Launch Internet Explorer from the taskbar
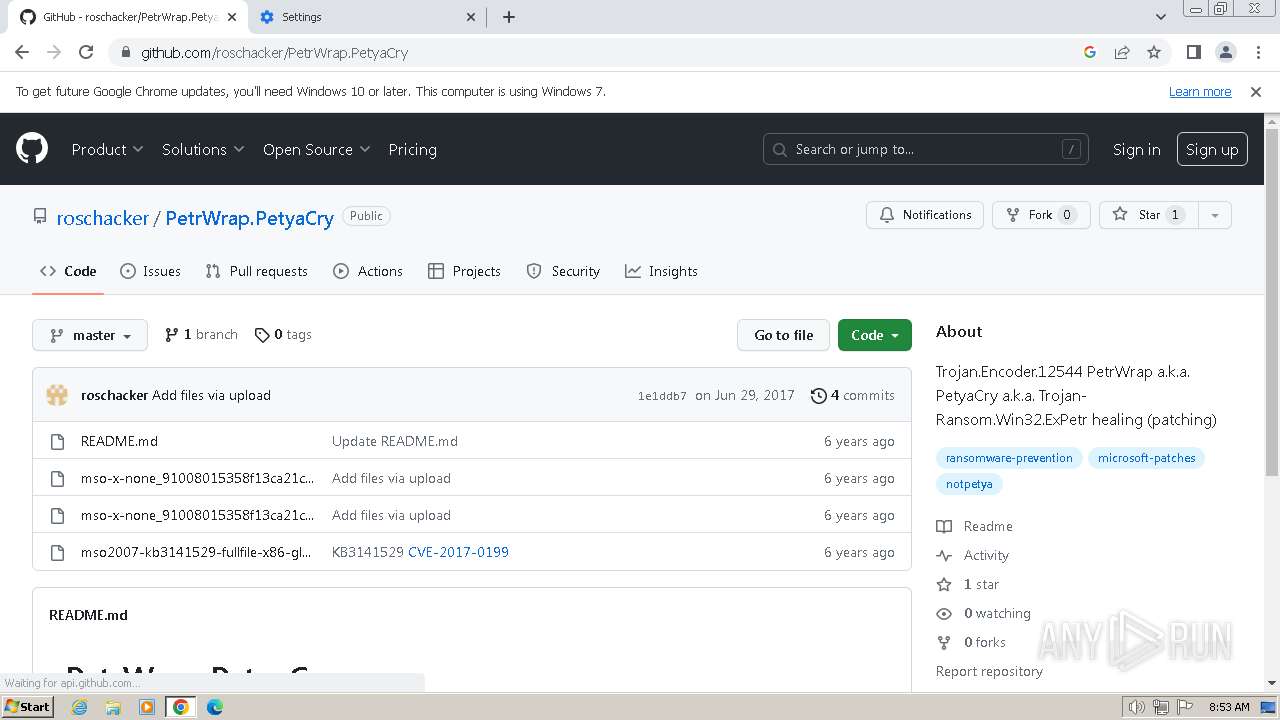Screen dimensions: 1280x720 point(80,707)
